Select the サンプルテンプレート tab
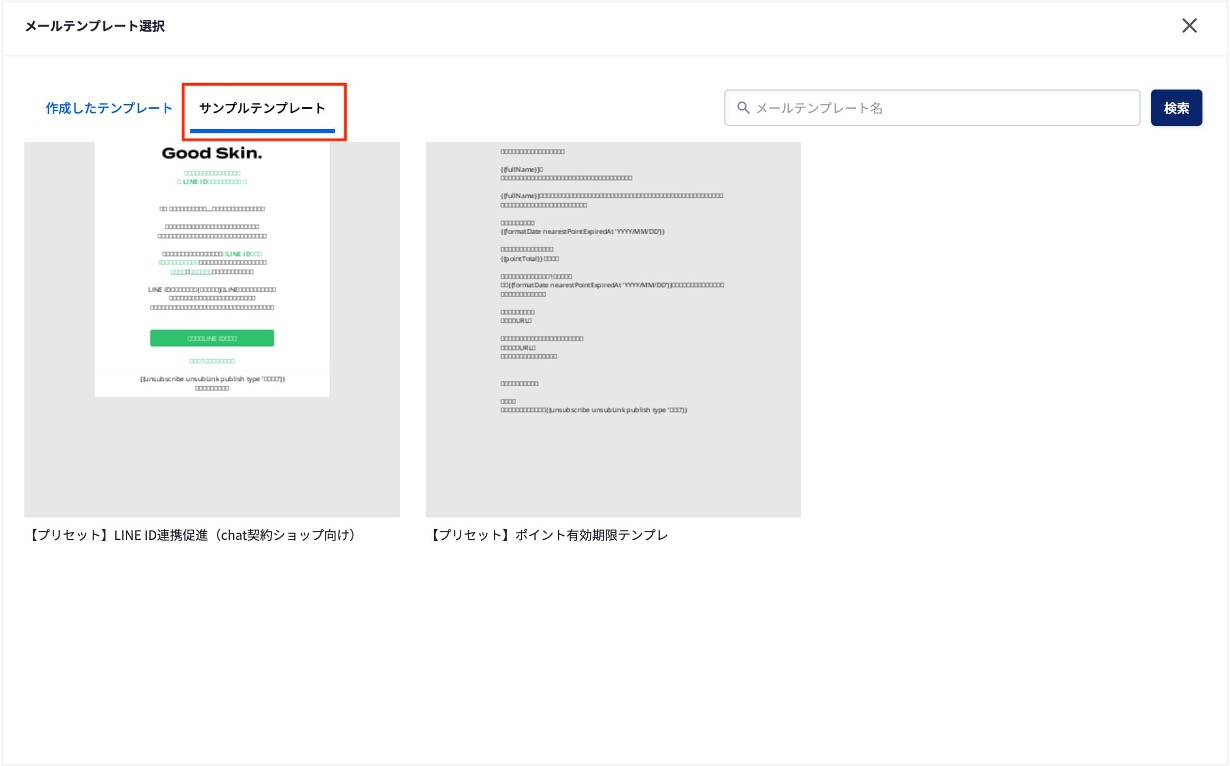 click(262, 108)
